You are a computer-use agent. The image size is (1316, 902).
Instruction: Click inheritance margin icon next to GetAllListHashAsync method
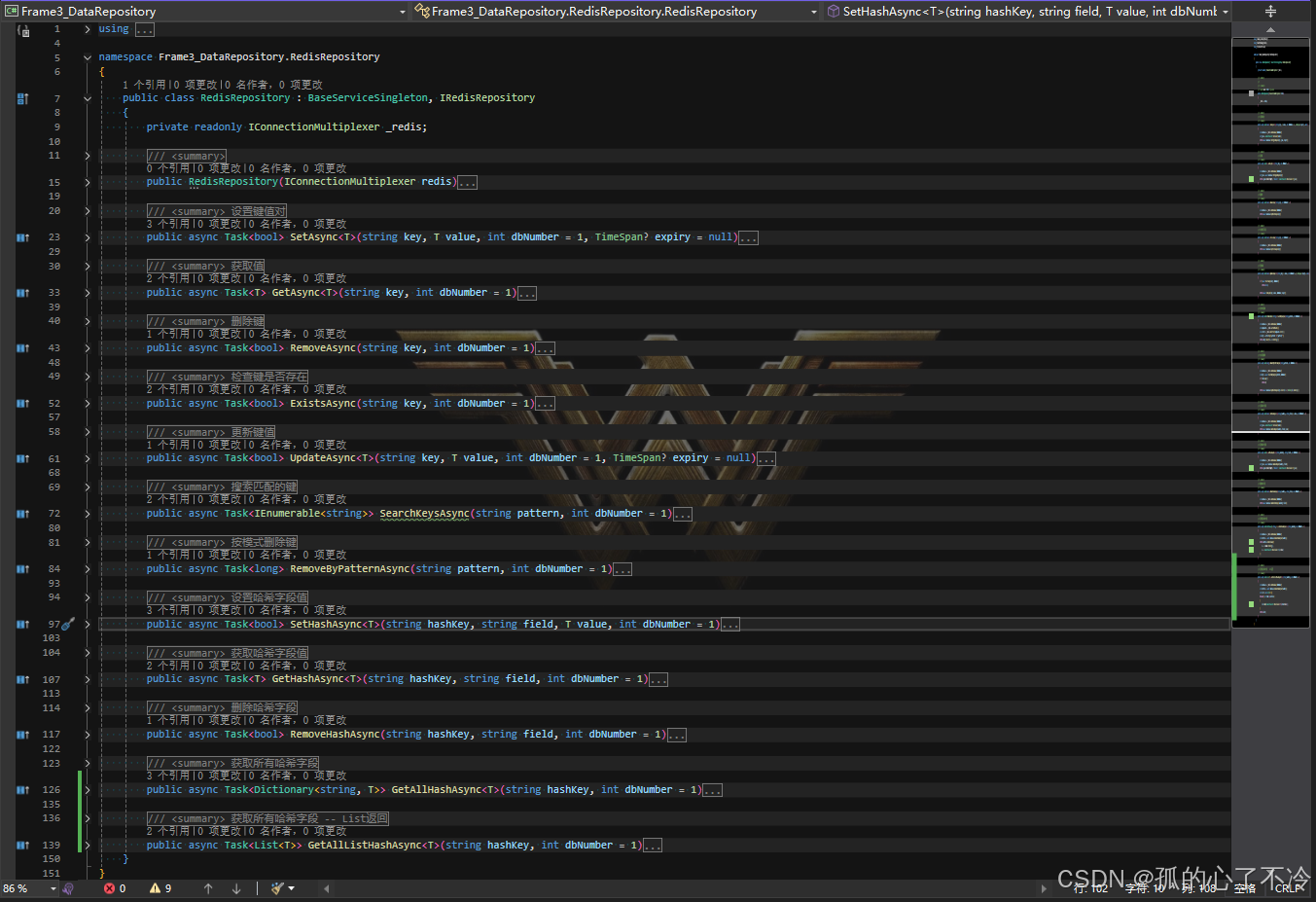pos(23,846)
